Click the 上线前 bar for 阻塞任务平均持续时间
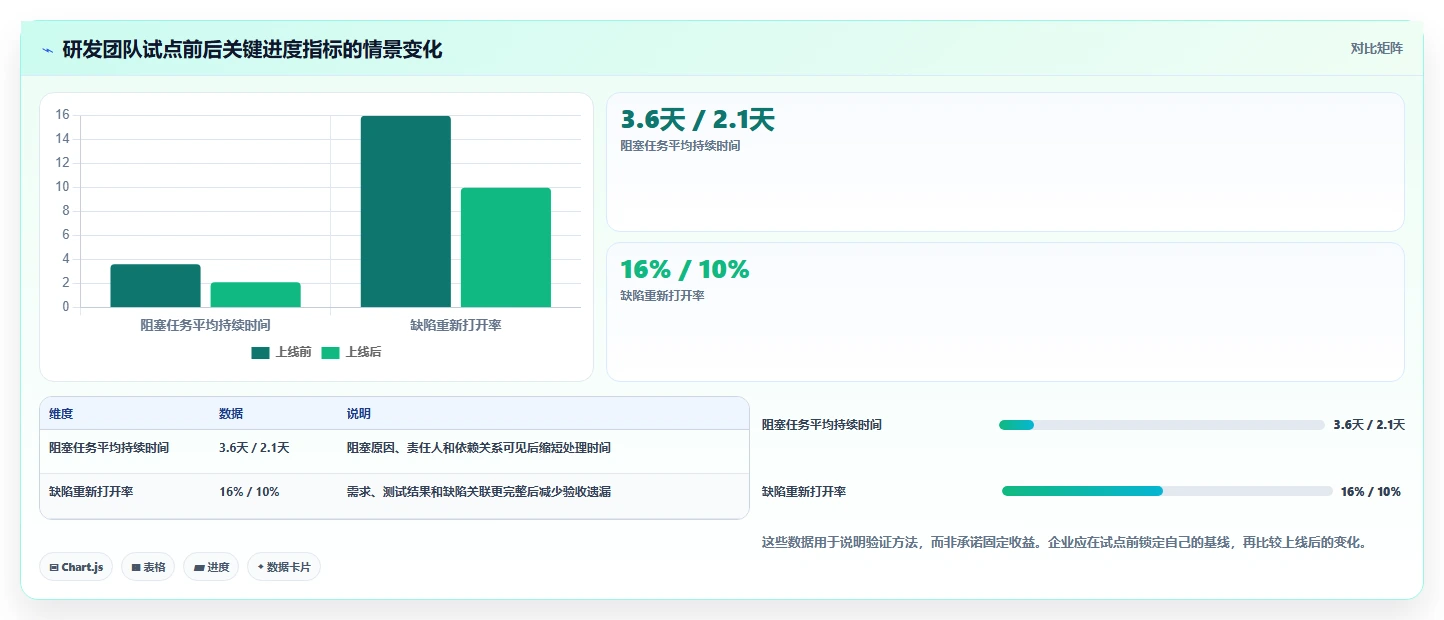Screen dimensions: 1444x620 (x=155, y=286)
